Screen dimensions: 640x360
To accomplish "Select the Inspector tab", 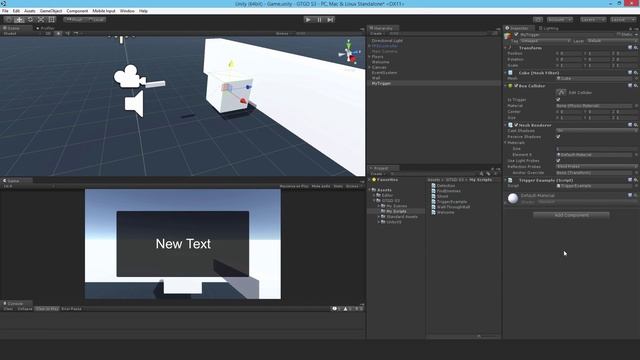I will pos(518,28).
